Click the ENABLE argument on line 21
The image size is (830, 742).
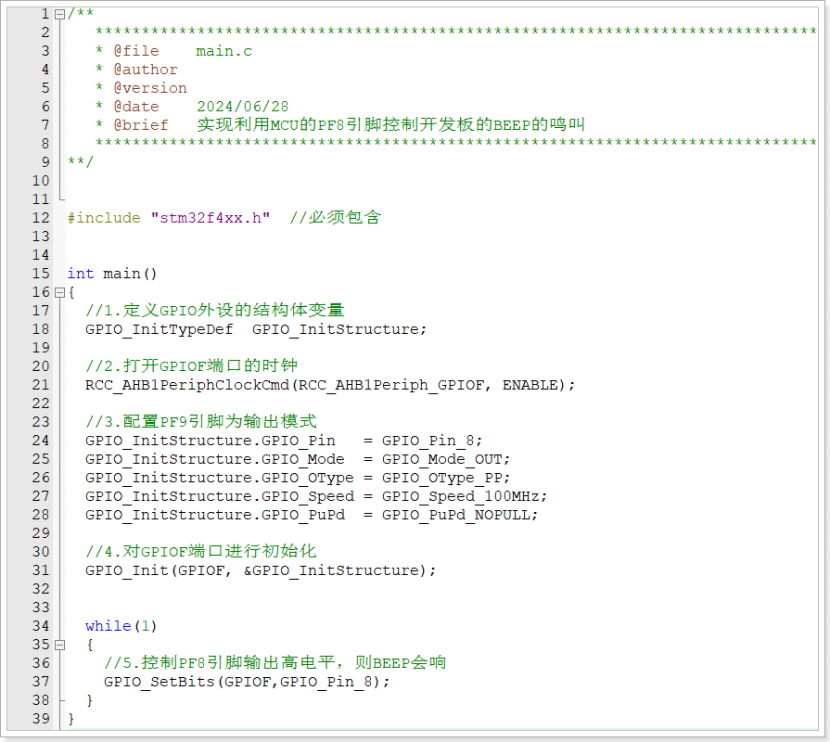[x=530, y=385]
